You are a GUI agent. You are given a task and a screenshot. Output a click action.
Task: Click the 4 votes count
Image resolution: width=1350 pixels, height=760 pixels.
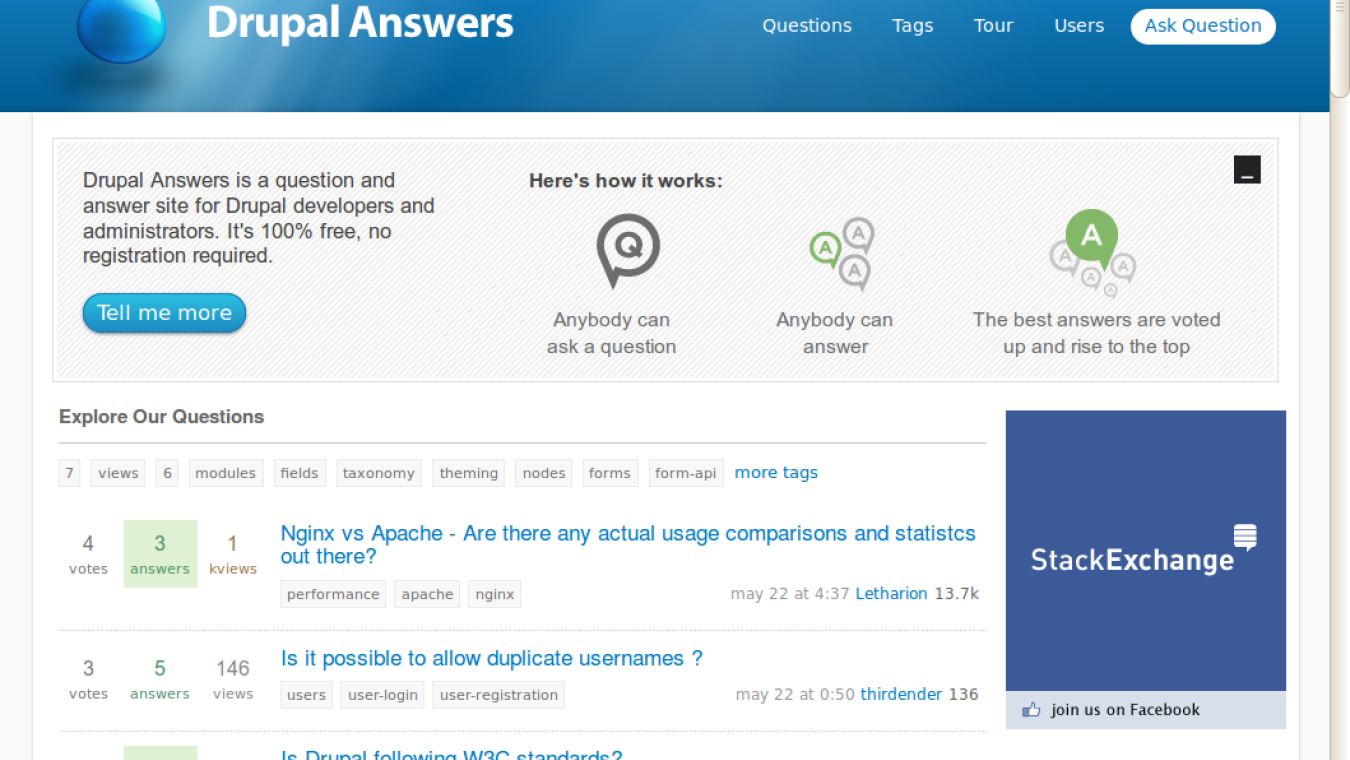[88, 554]
